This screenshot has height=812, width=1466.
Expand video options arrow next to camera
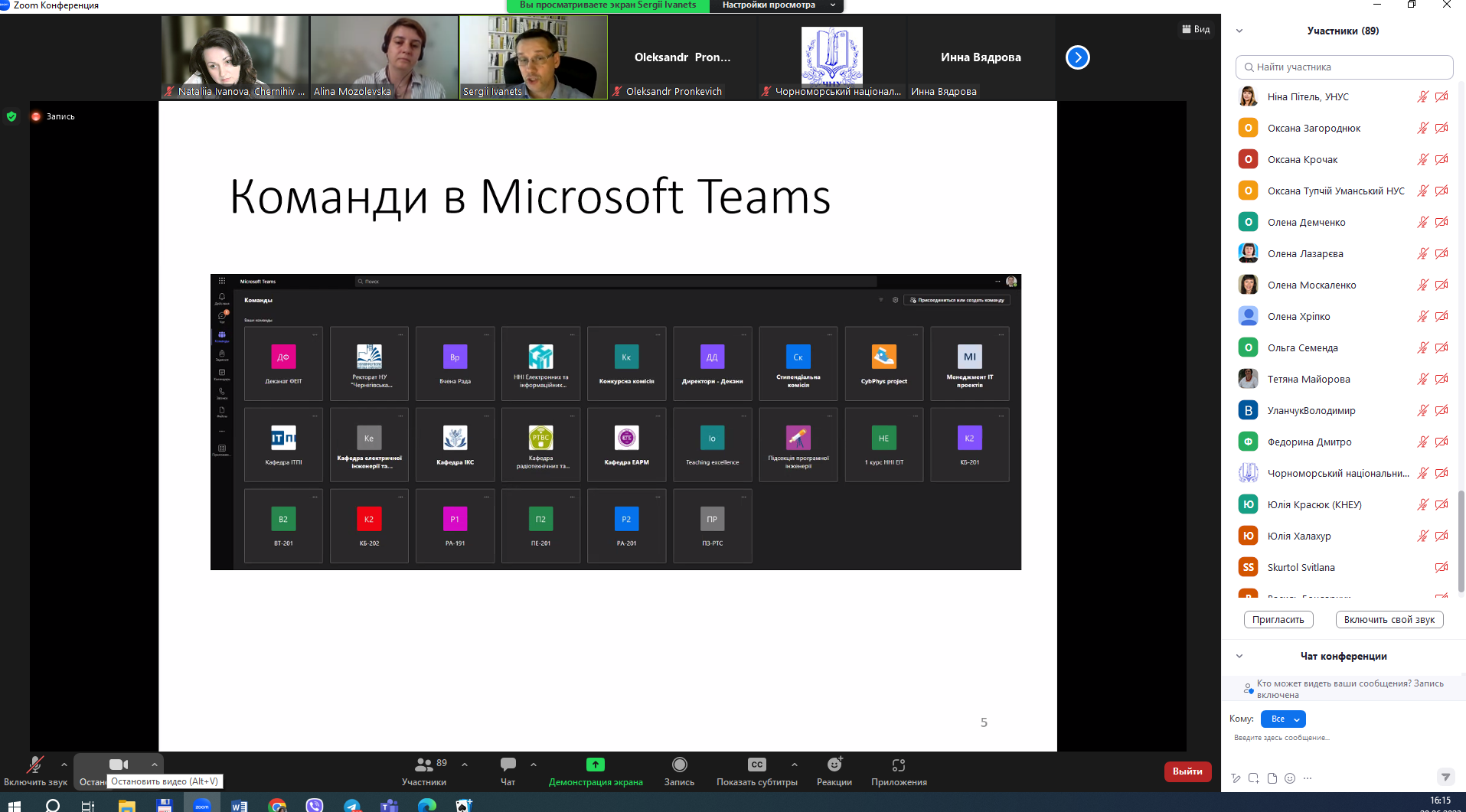155,764
